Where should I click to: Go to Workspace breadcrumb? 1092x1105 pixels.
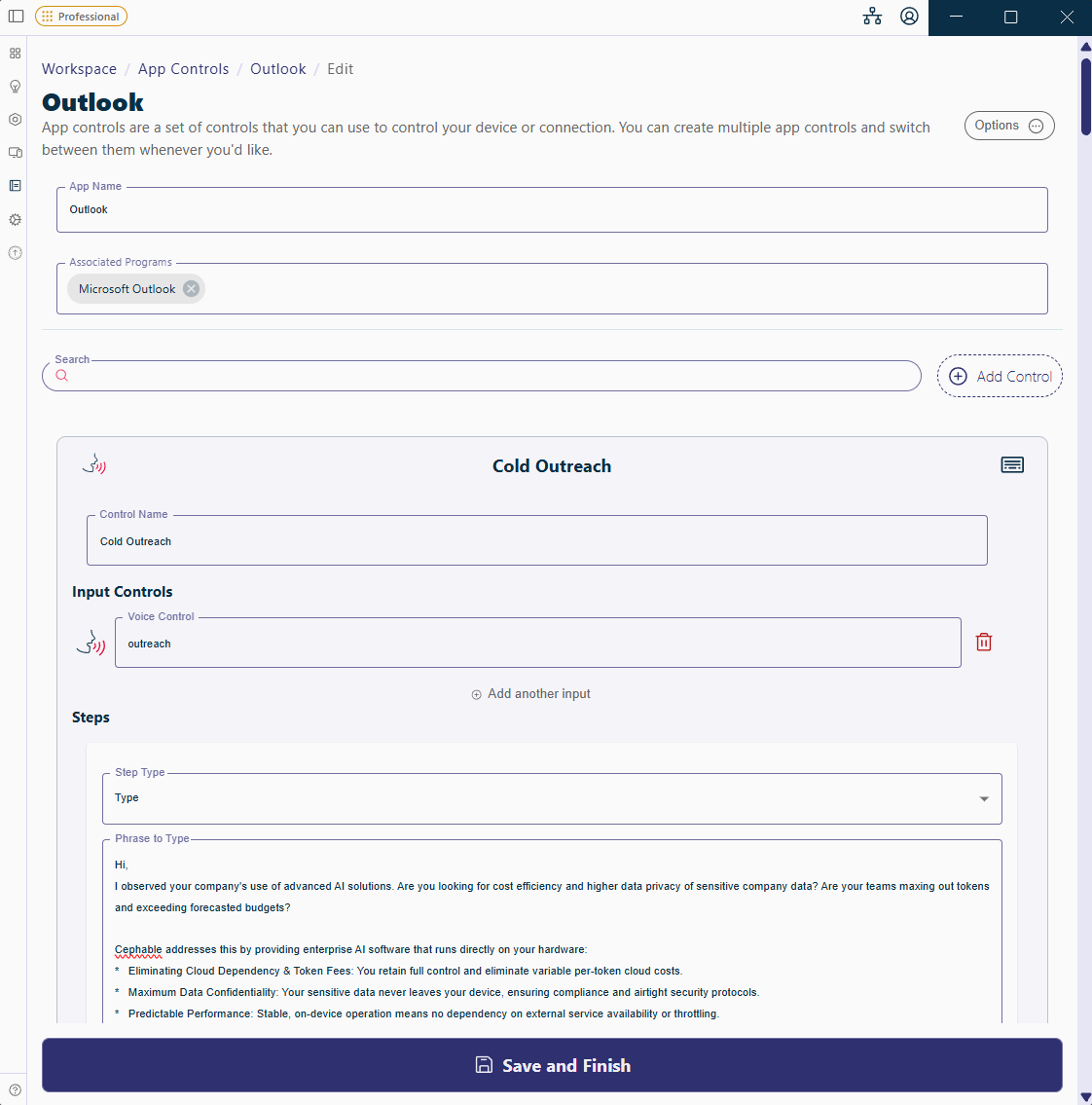(x=79, y=69)
